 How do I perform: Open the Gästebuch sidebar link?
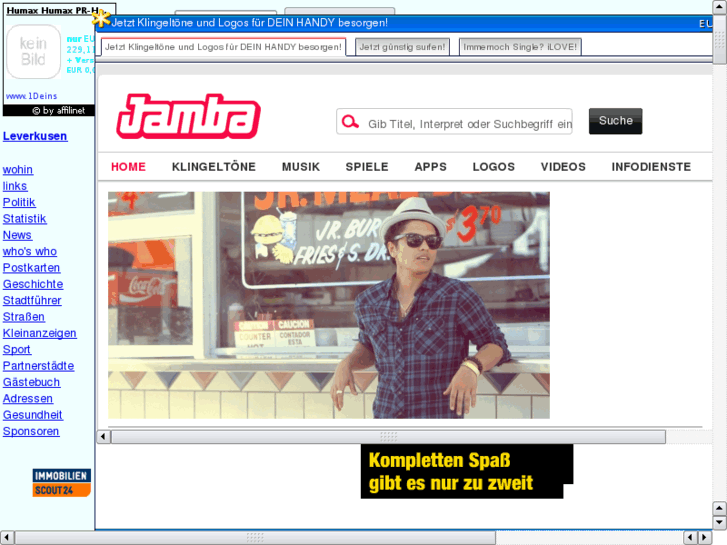[x=32, y=382]
